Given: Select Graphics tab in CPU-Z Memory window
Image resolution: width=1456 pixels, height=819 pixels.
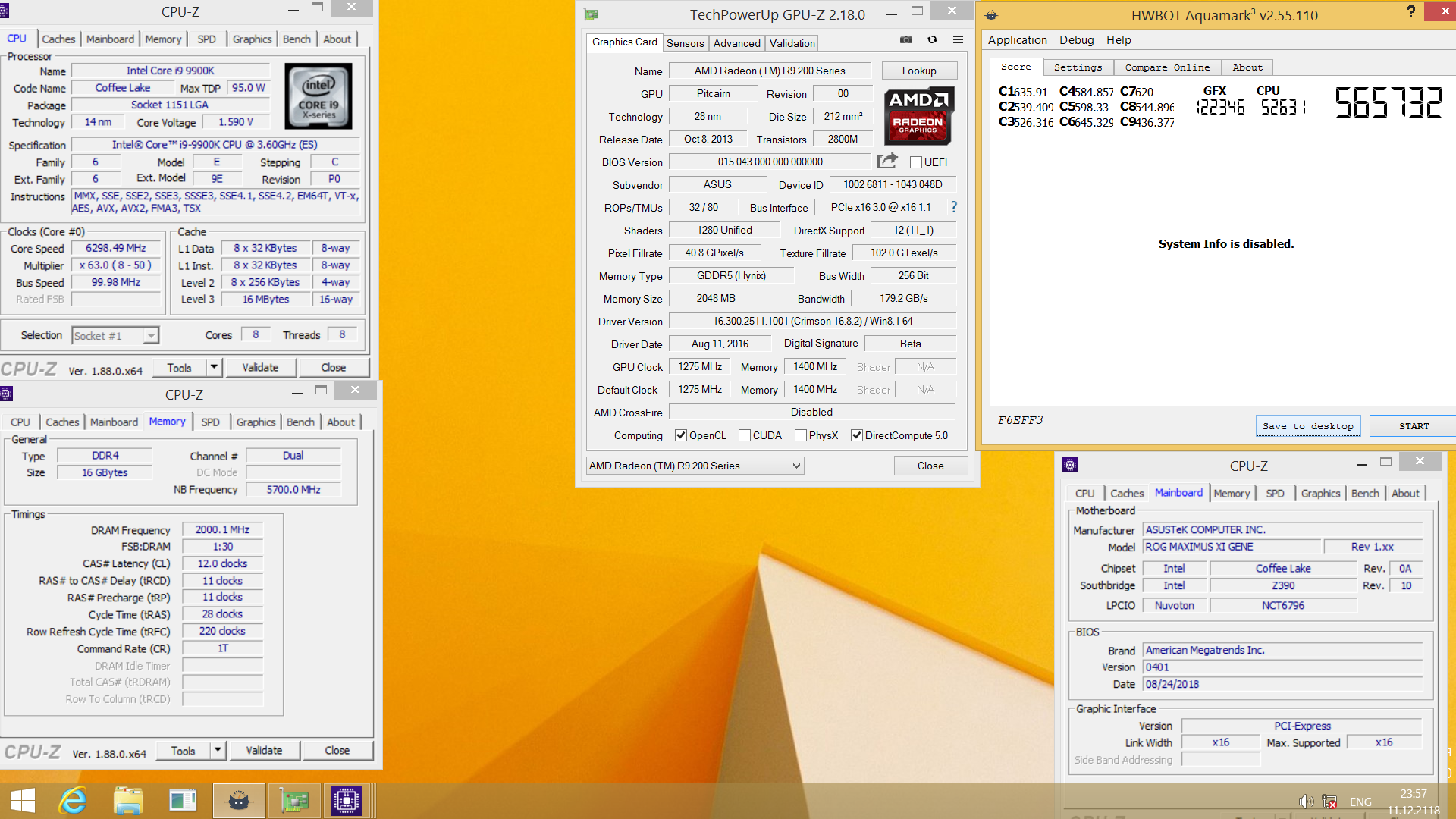Looking at the screenshot, I should 256,422.
